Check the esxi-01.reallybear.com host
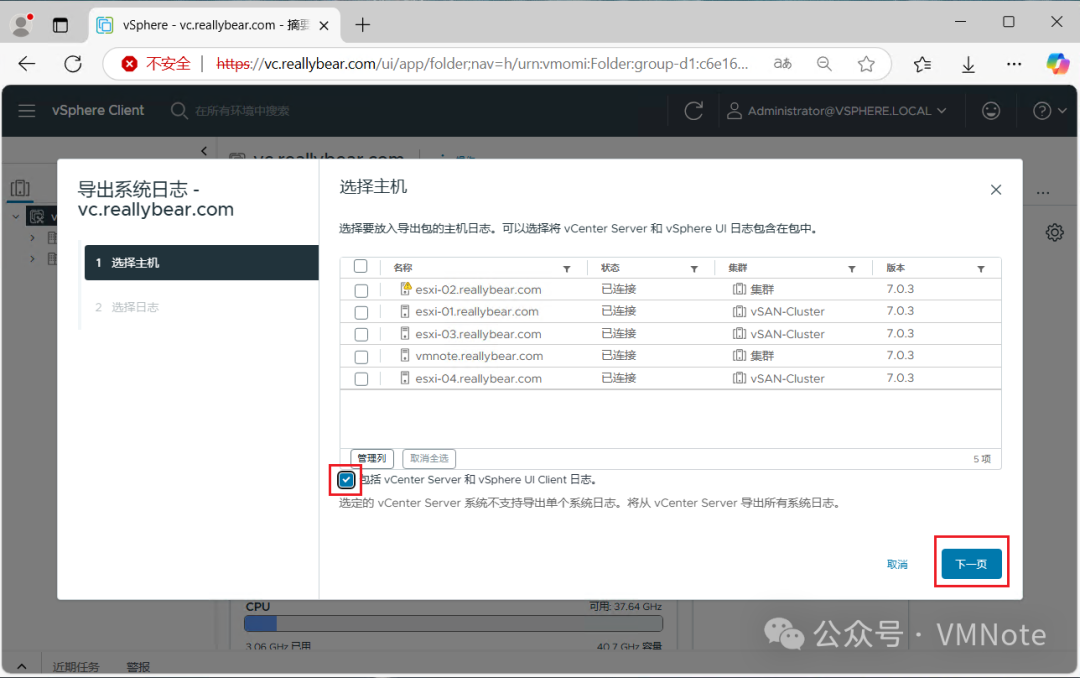This screenshot has width=1080, height=678. (361, 312)
